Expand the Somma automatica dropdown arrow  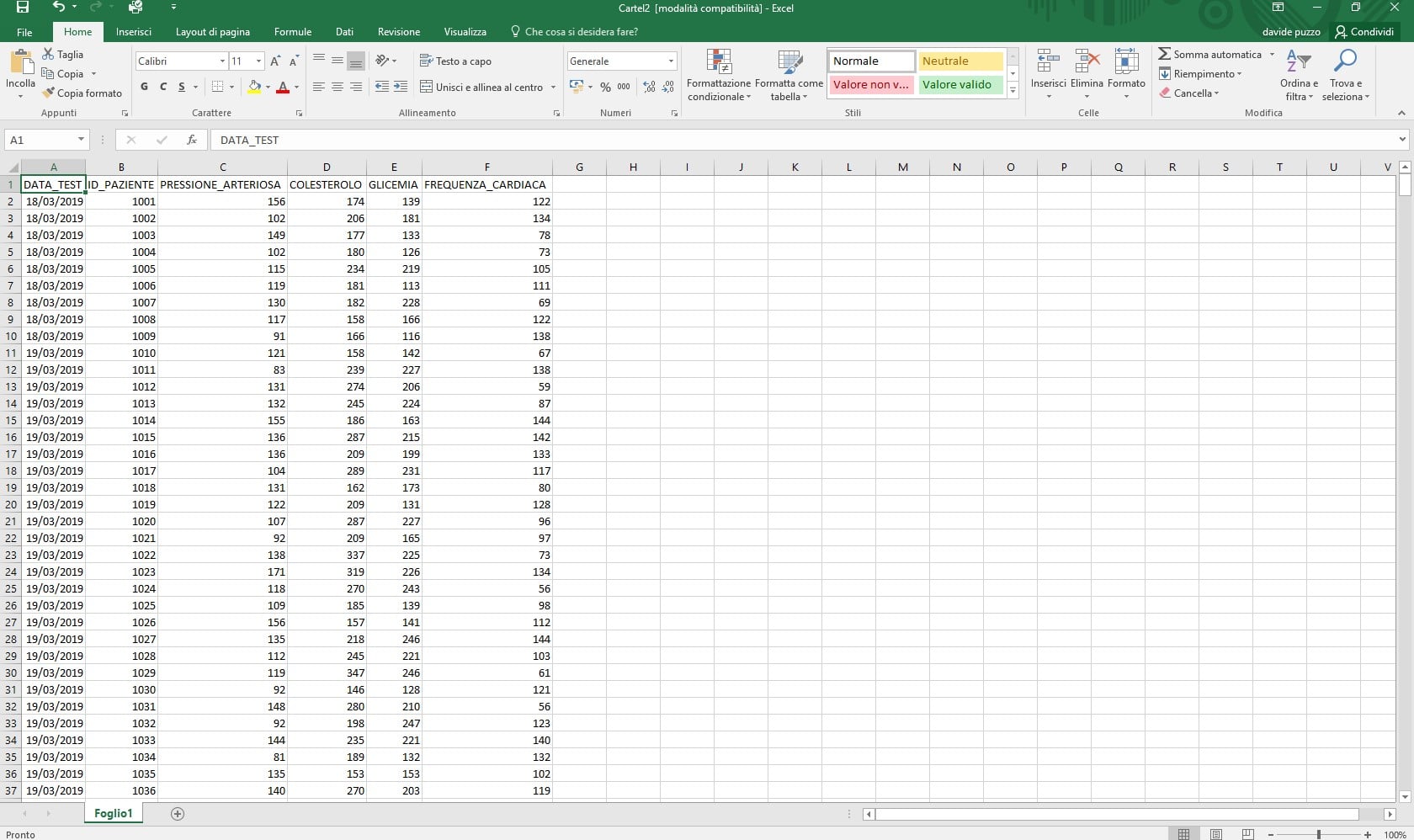(1272, 54)
